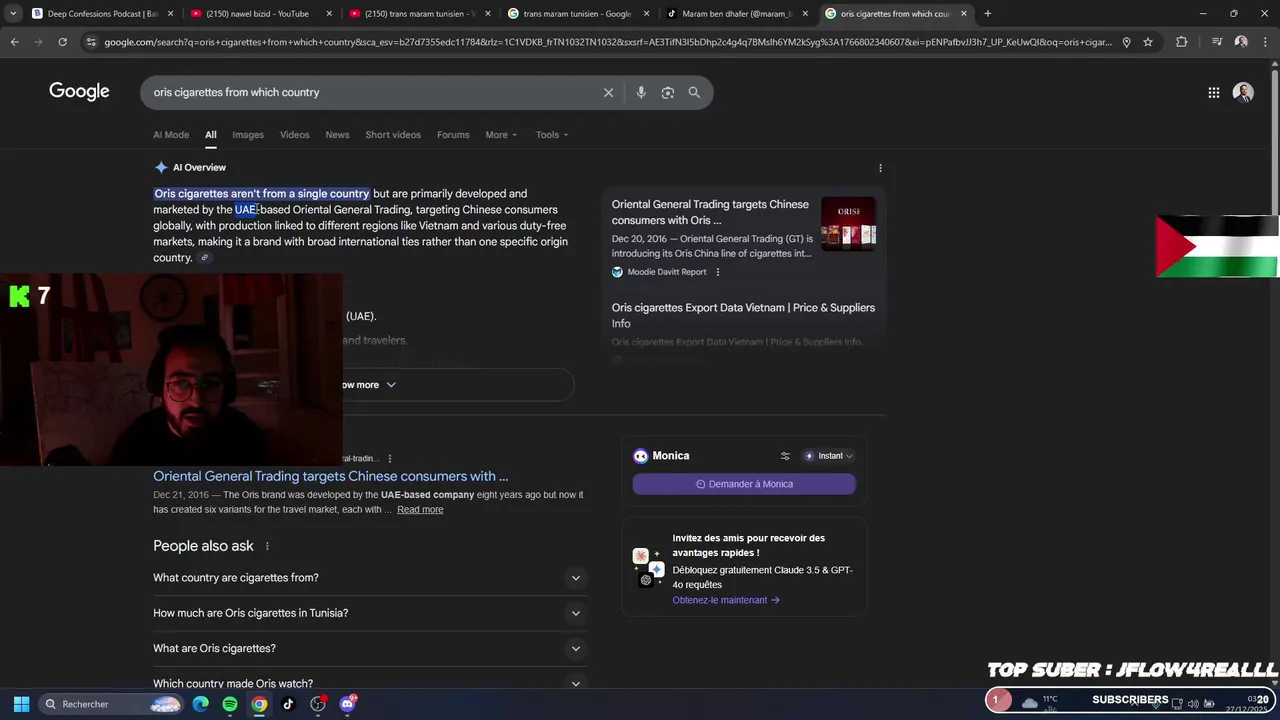Click the browser address bar URL
This screenshot has height=720, width=1280.
click(x=607, y=42)
